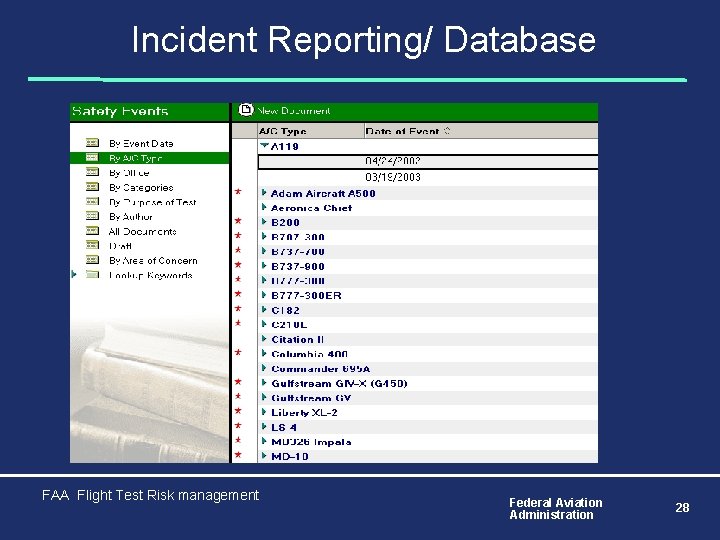Open the Draft view
720x540 pixels.
(120, 246)
